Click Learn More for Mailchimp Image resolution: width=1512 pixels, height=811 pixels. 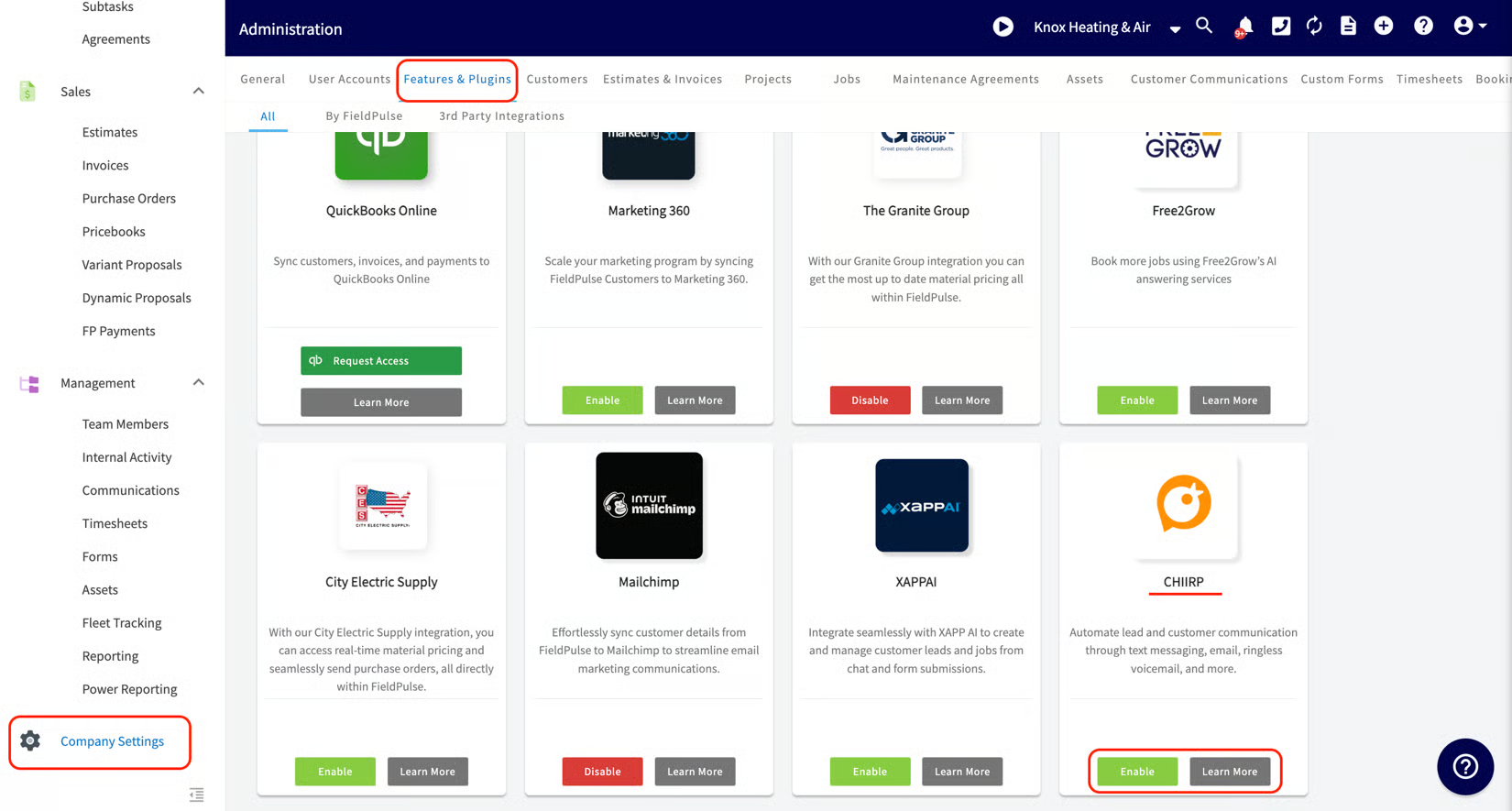coord(695,771)
